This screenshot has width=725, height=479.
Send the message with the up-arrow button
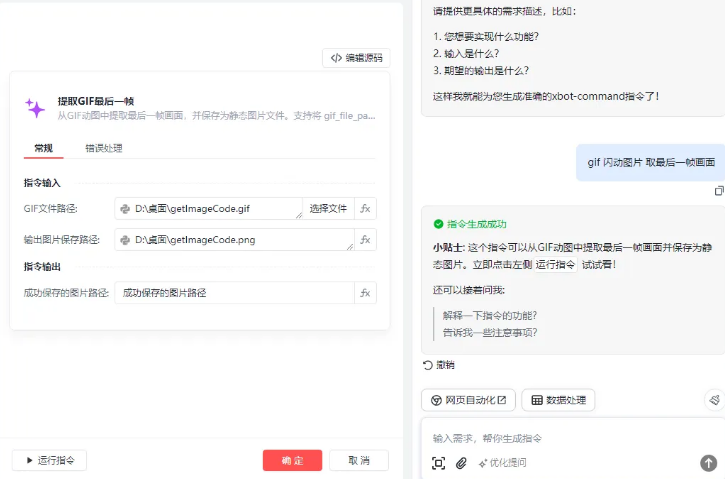click(708, 462)
